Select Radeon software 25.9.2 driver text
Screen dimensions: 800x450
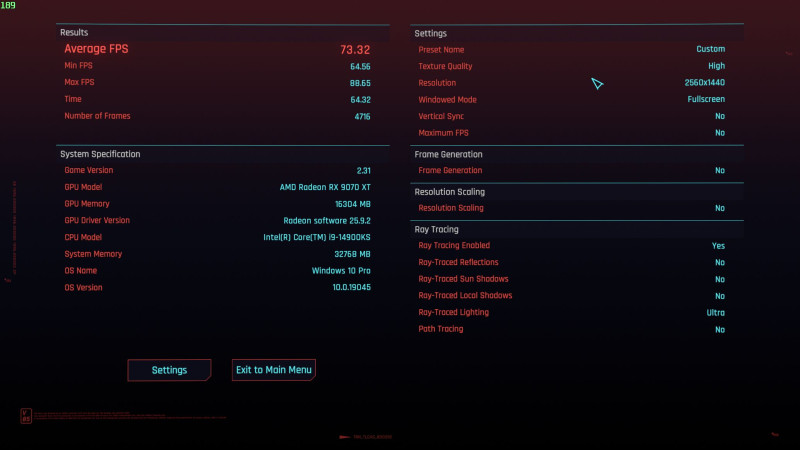(327, 221)
